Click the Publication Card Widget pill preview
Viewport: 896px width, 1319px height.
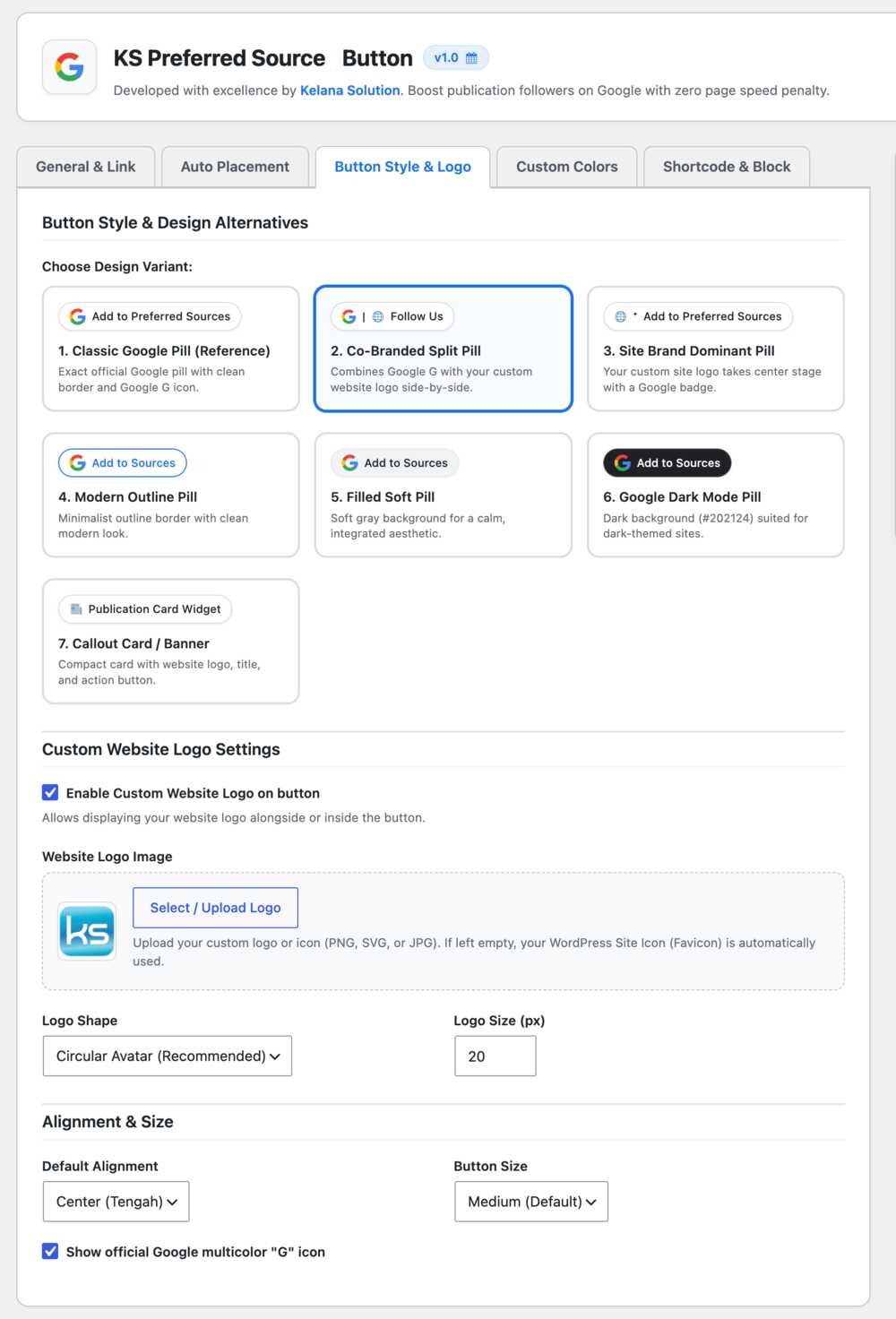click(145, 609)
